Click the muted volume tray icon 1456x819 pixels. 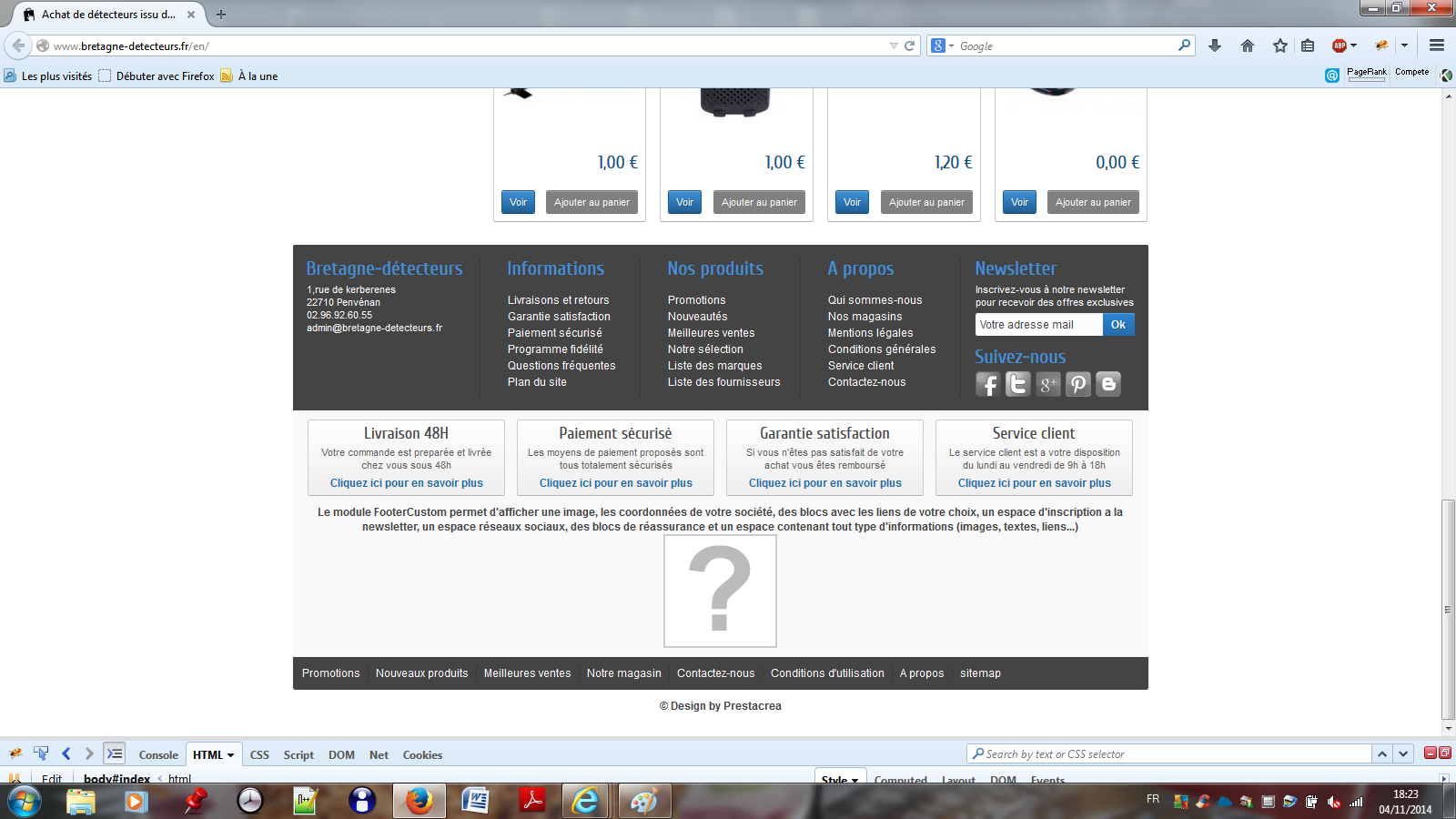click(x=1333, y=802)
